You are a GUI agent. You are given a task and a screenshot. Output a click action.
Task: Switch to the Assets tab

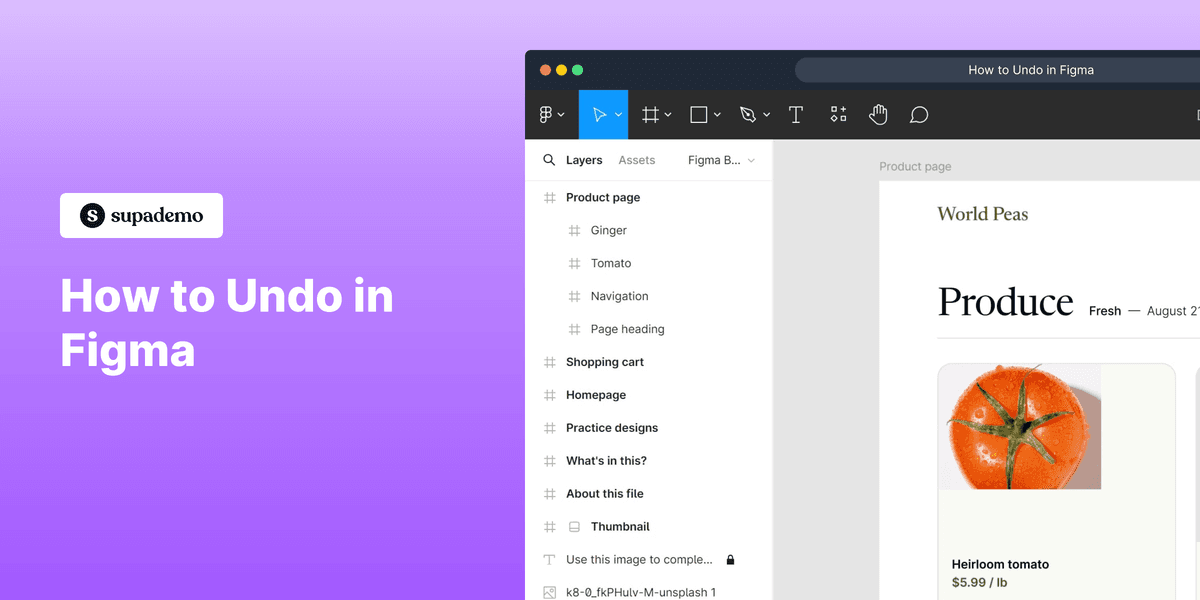[637, 159]
